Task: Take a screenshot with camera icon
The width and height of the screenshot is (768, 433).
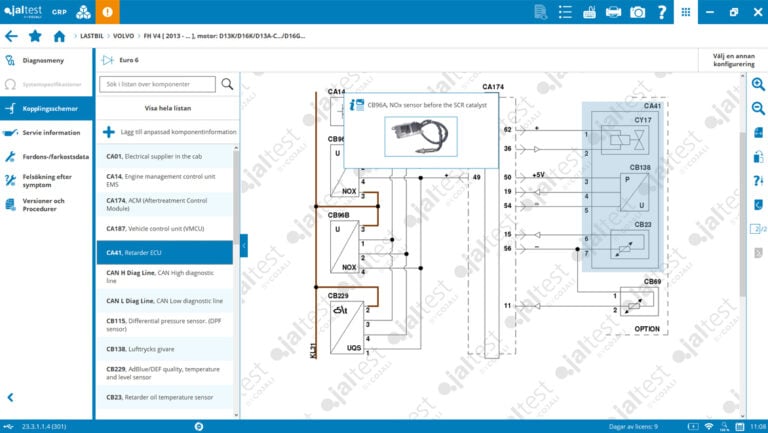Action: click(637, 12)
